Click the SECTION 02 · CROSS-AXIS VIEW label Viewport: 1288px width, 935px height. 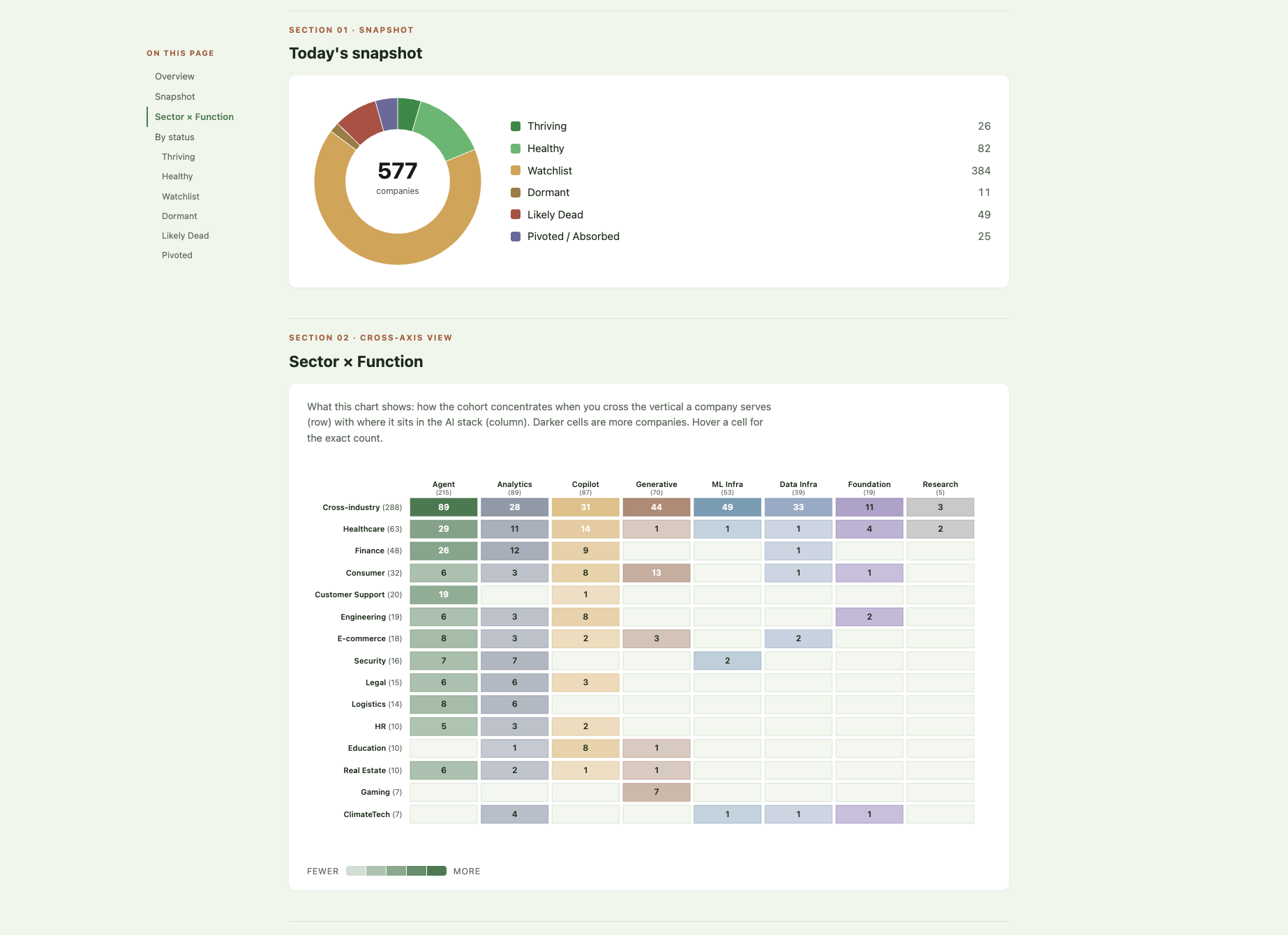tap(370, 338)
